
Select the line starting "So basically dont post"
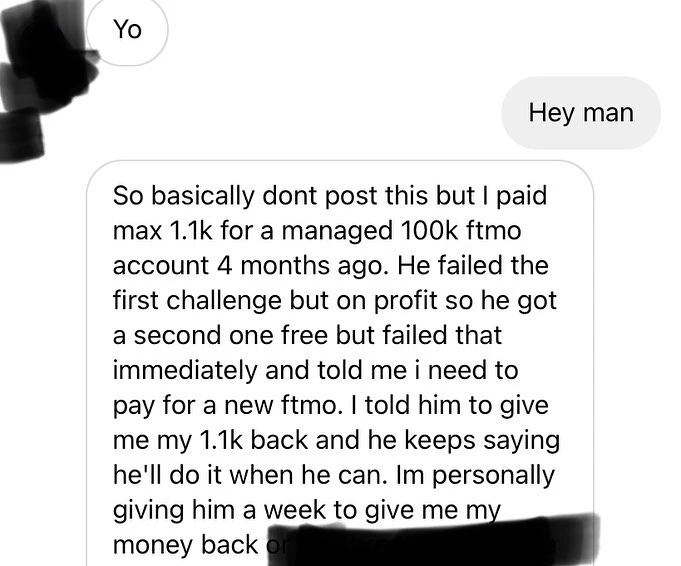coord(330,196)
